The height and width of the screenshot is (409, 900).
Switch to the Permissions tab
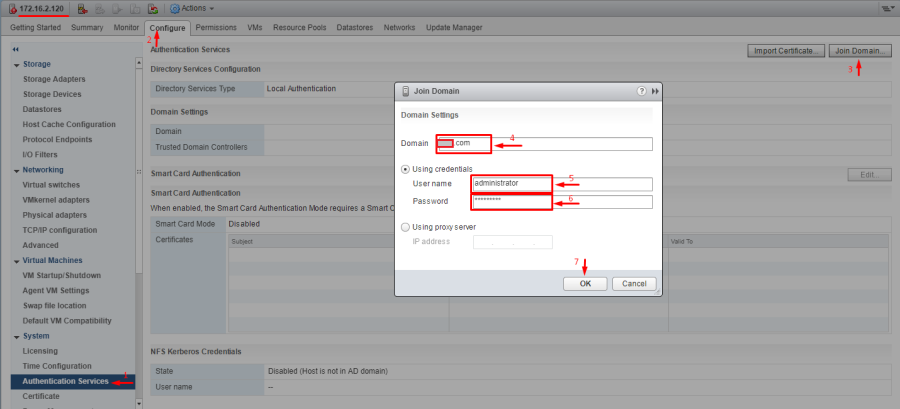tap(215, 27)
